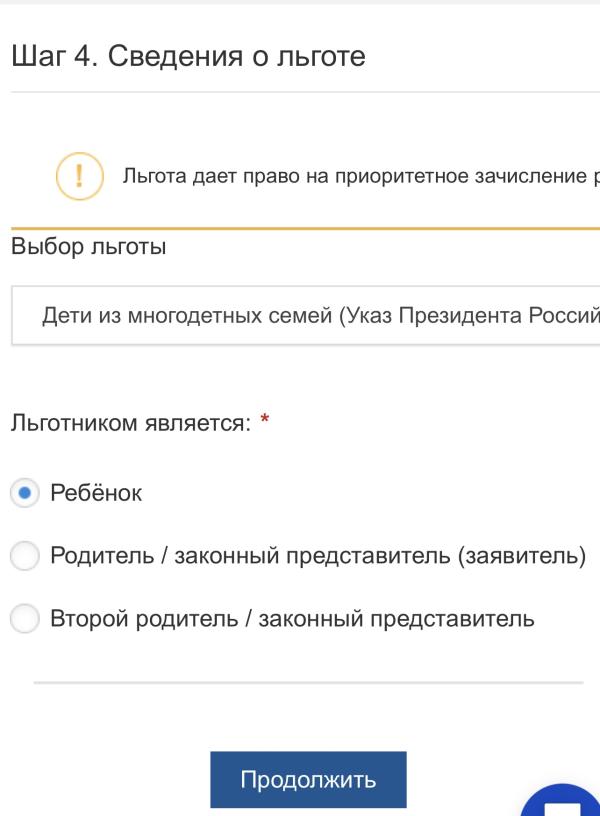Click the Выбор льготы field label

[x=89, y=247]
